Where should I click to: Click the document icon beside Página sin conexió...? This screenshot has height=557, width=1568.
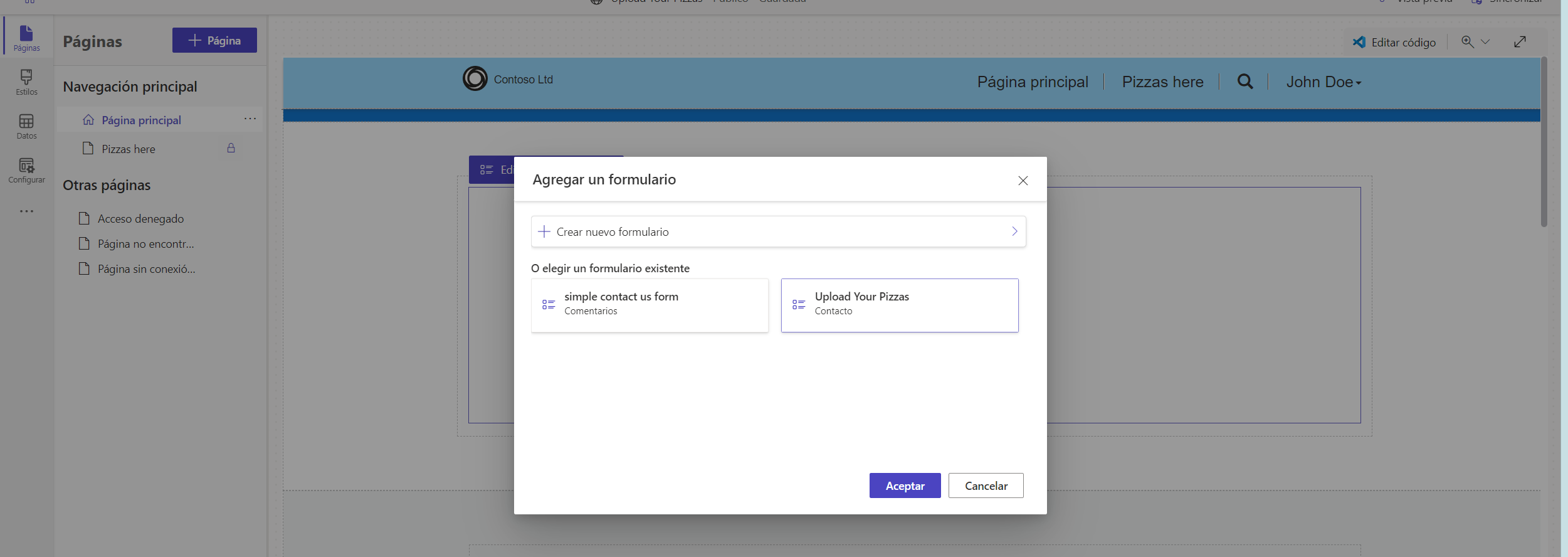pyautogui.click(x=84, y=268)
